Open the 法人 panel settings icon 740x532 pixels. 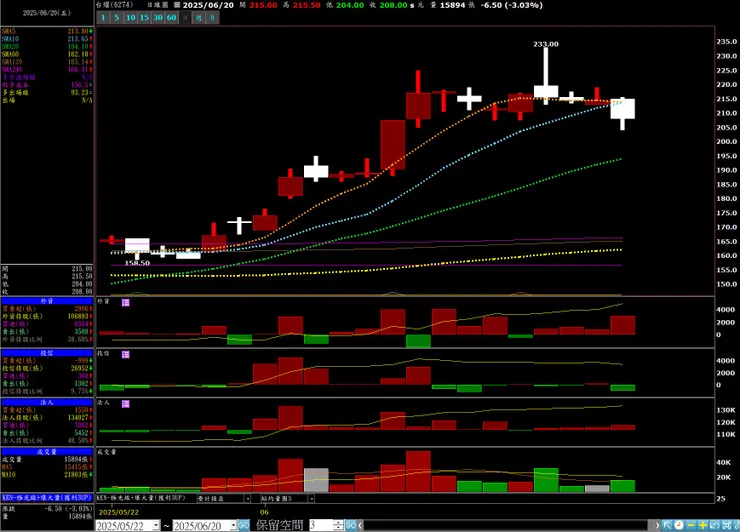click(x=126, y=404)
